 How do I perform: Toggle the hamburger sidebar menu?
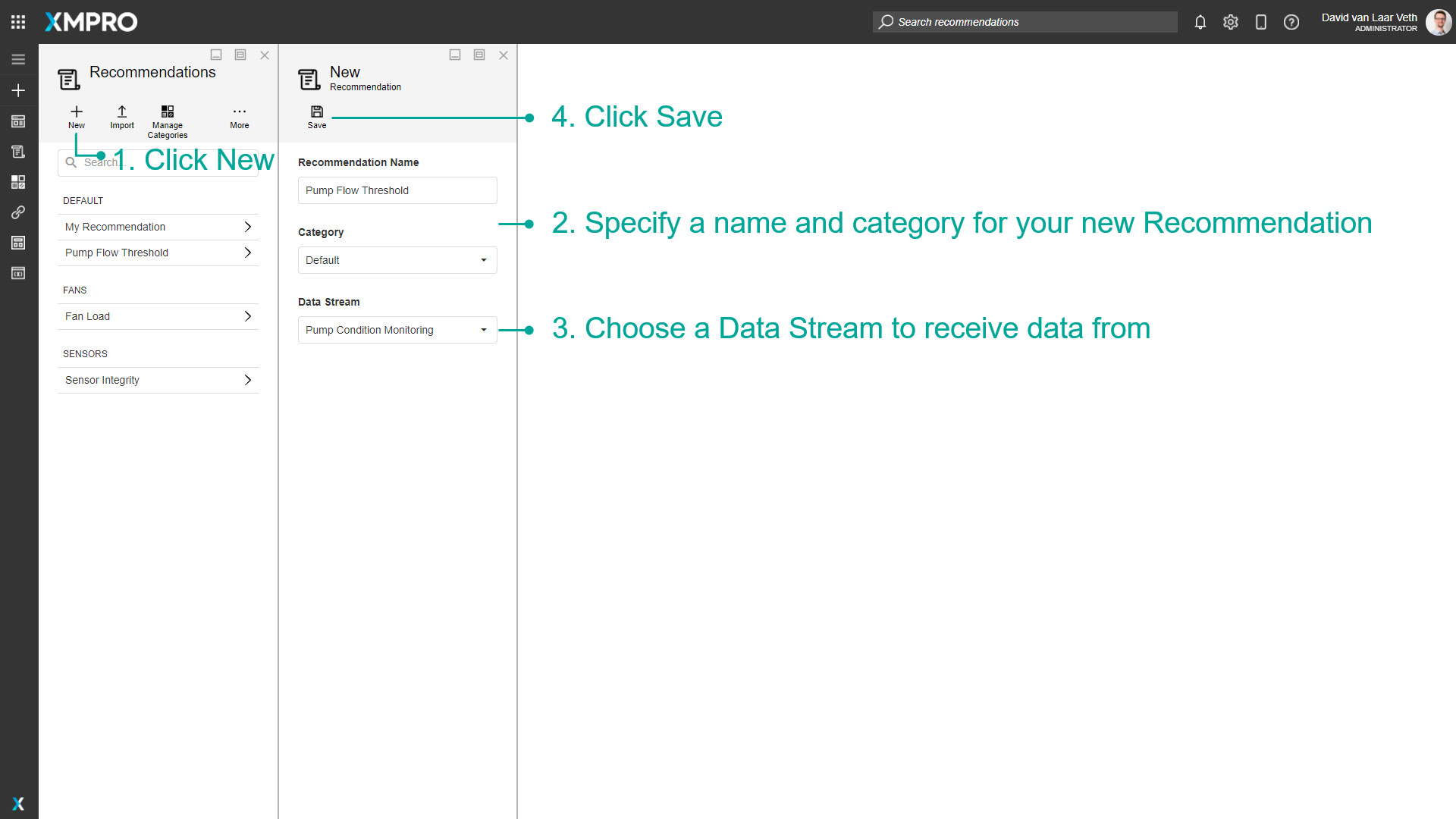18,59
